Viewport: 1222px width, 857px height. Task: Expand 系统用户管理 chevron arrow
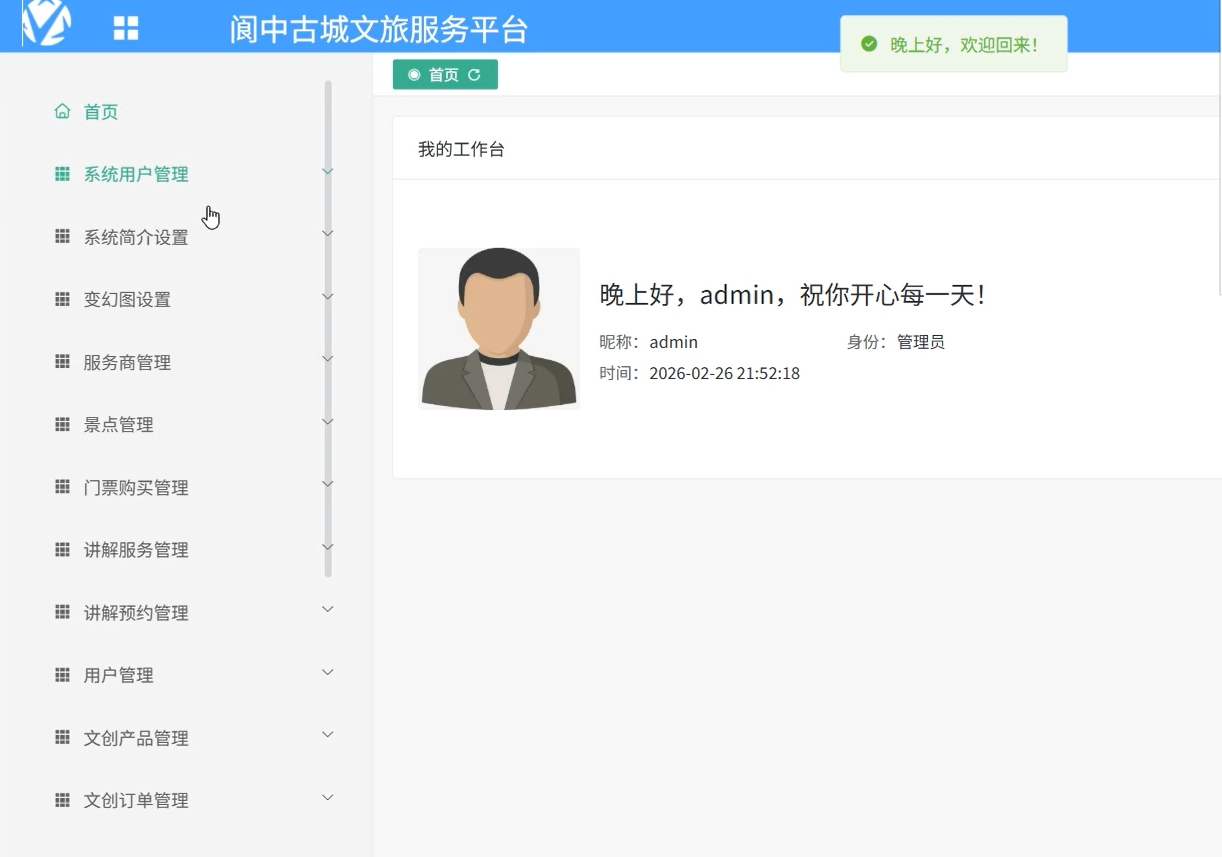click(327, 172)
